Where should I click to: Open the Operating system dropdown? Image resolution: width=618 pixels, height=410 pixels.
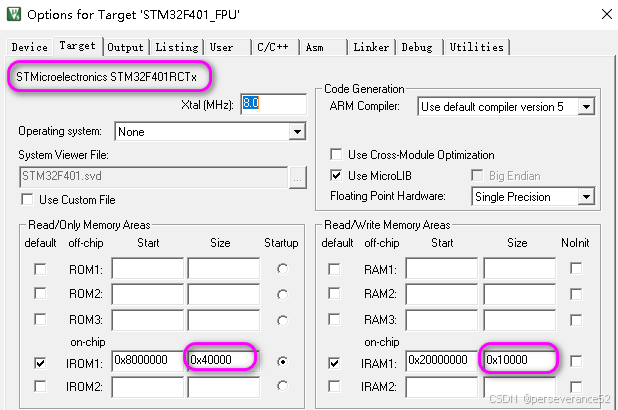(298, 132)
